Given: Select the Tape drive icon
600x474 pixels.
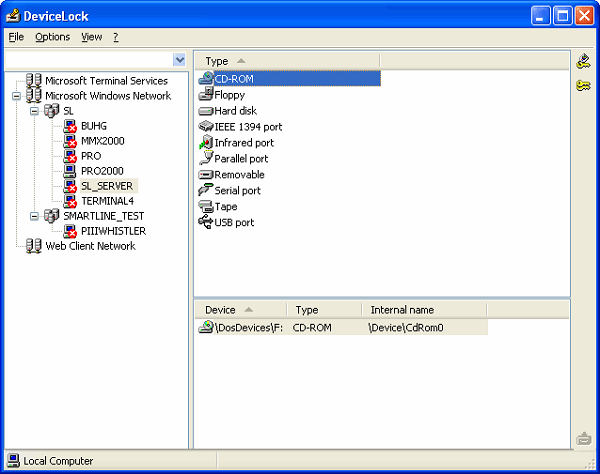Looking at the screenshot, I should 206,206.
